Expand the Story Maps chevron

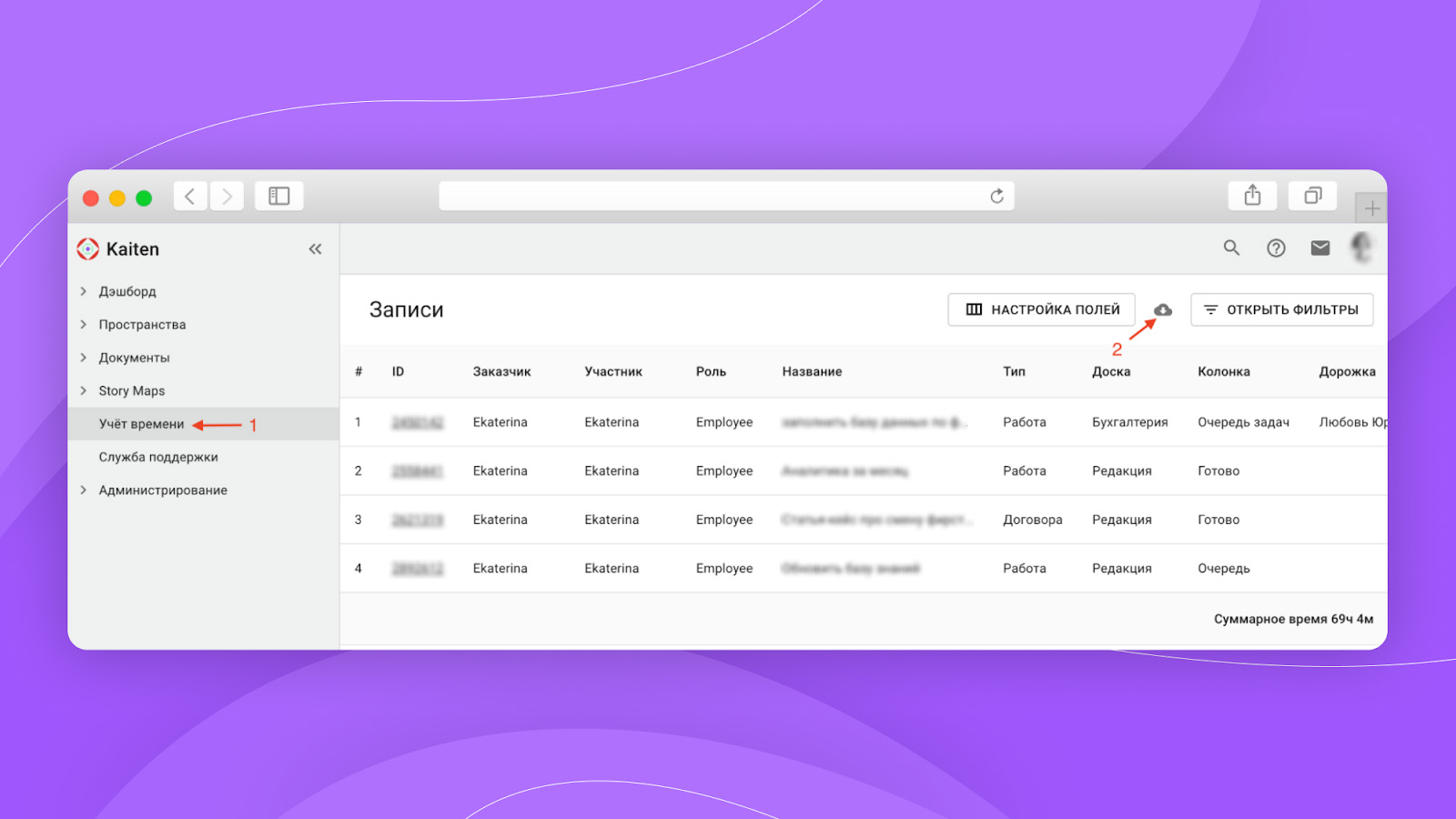(84, 390)
